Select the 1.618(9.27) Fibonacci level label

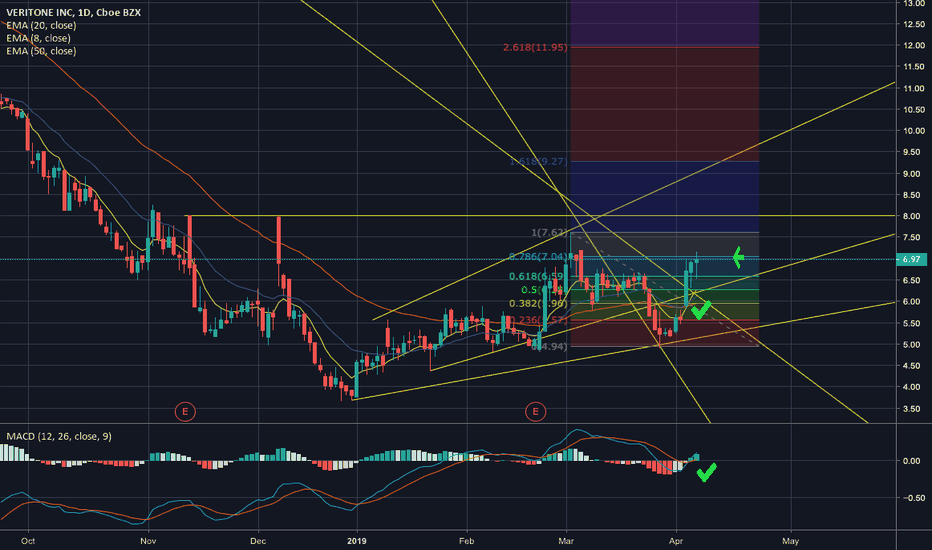tap(539, 161)
